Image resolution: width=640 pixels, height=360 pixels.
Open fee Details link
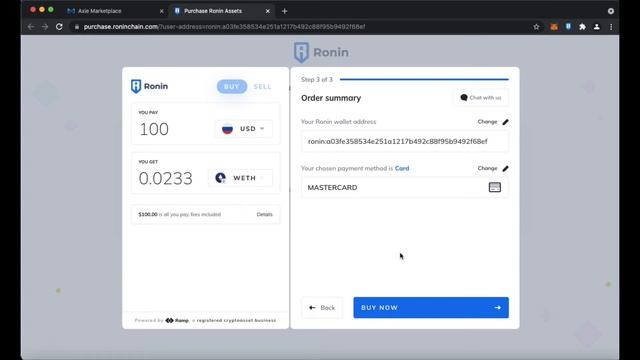point(264,214)
